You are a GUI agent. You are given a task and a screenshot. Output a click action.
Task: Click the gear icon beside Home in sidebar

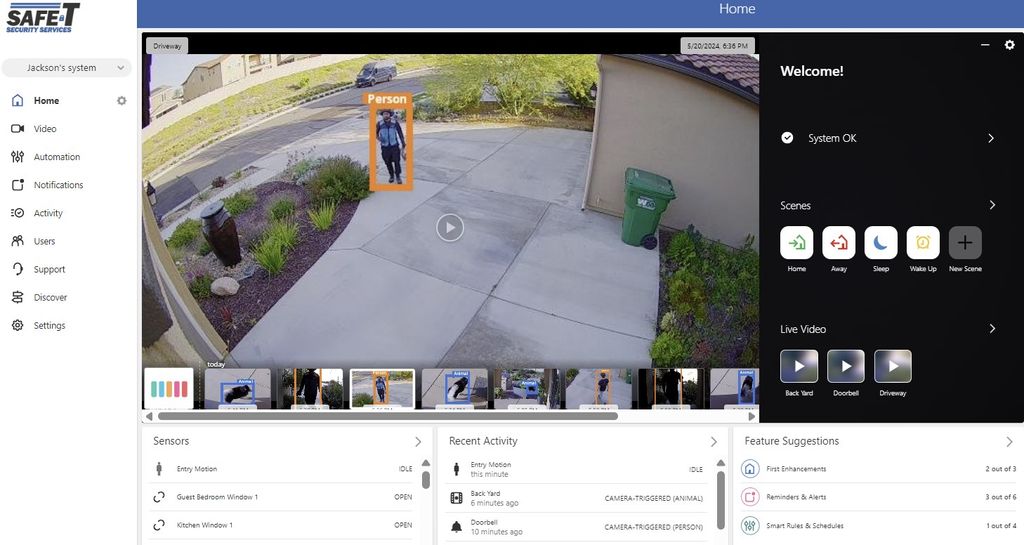coord(122,101)
